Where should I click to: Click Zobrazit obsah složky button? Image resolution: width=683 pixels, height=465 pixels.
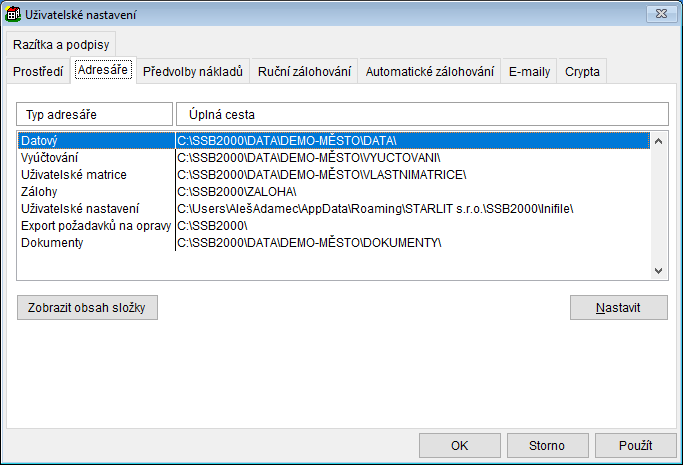tap(87, 307)
